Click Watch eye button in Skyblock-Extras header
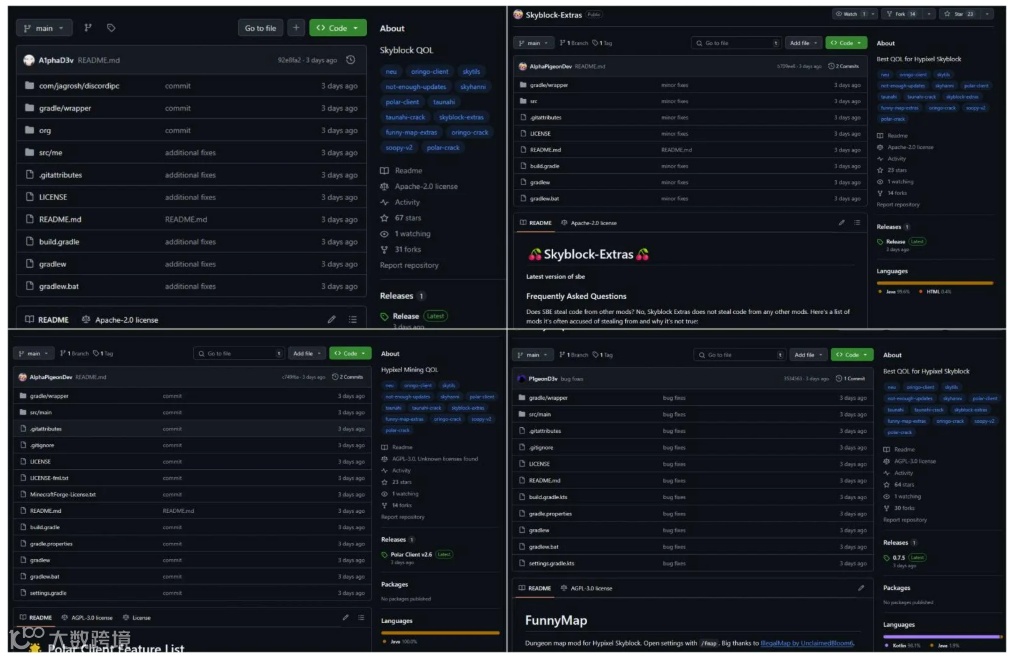 849,14
